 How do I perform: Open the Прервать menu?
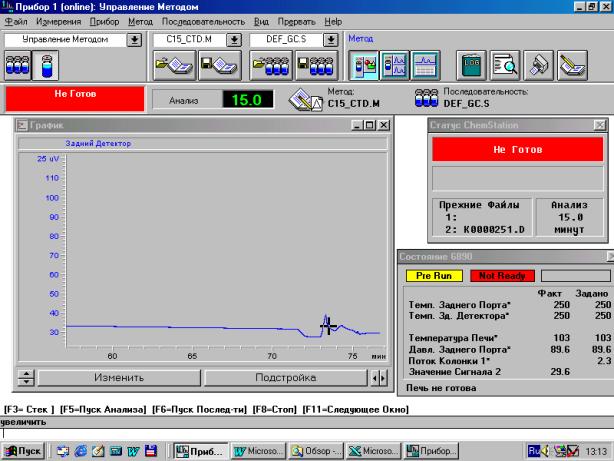pyautogui.click(x=296, y=22)
